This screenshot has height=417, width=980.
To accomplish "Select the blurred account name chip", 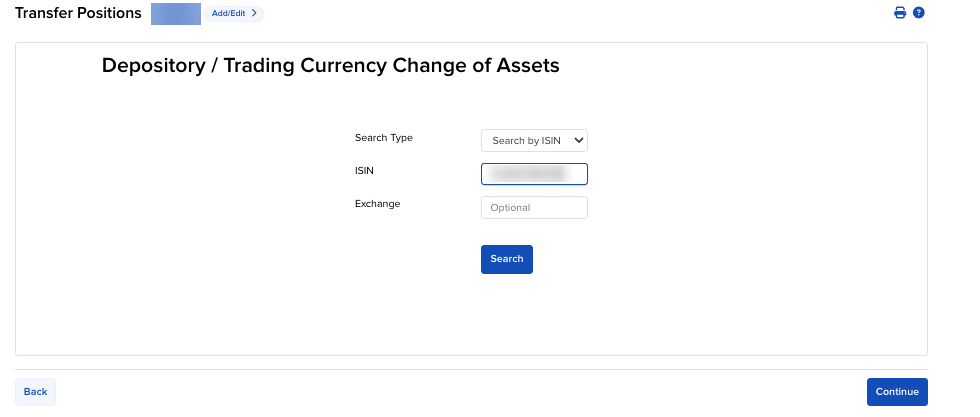I will pyautogui.click(x=175, y=13).
